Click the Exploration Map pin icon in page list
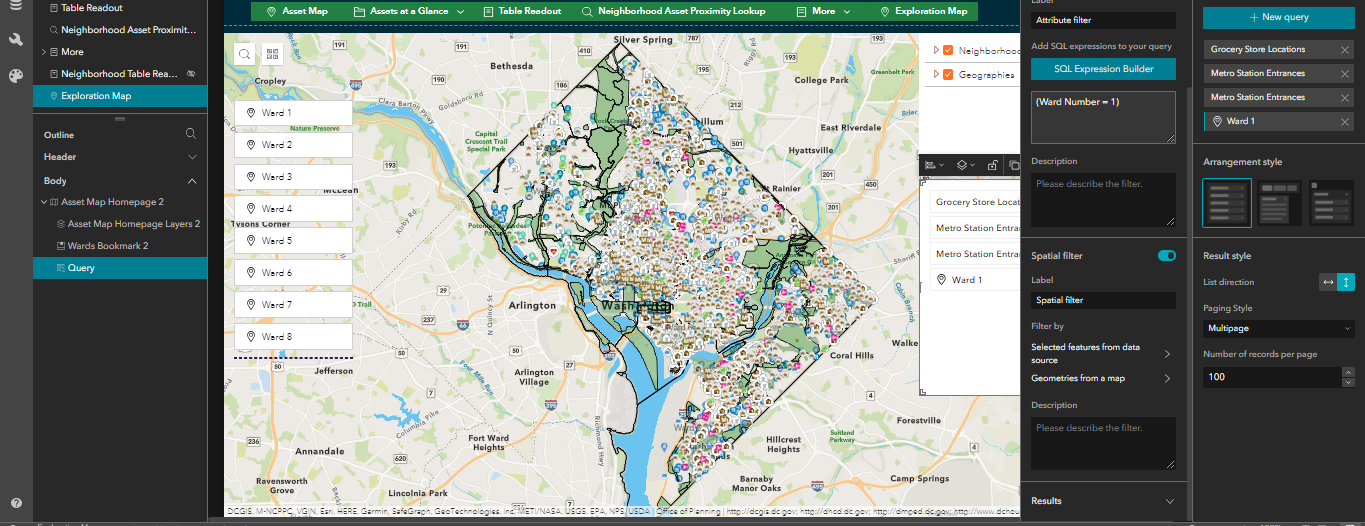The height and width of the screenshot is (526, 1365). [54, 96]
